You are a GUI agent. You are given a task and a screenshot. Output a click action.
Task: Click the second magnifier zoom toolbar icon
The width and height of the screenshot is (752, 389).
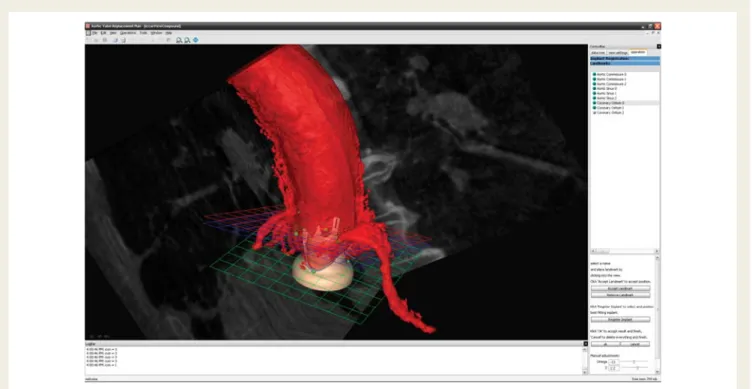(187, 40)
